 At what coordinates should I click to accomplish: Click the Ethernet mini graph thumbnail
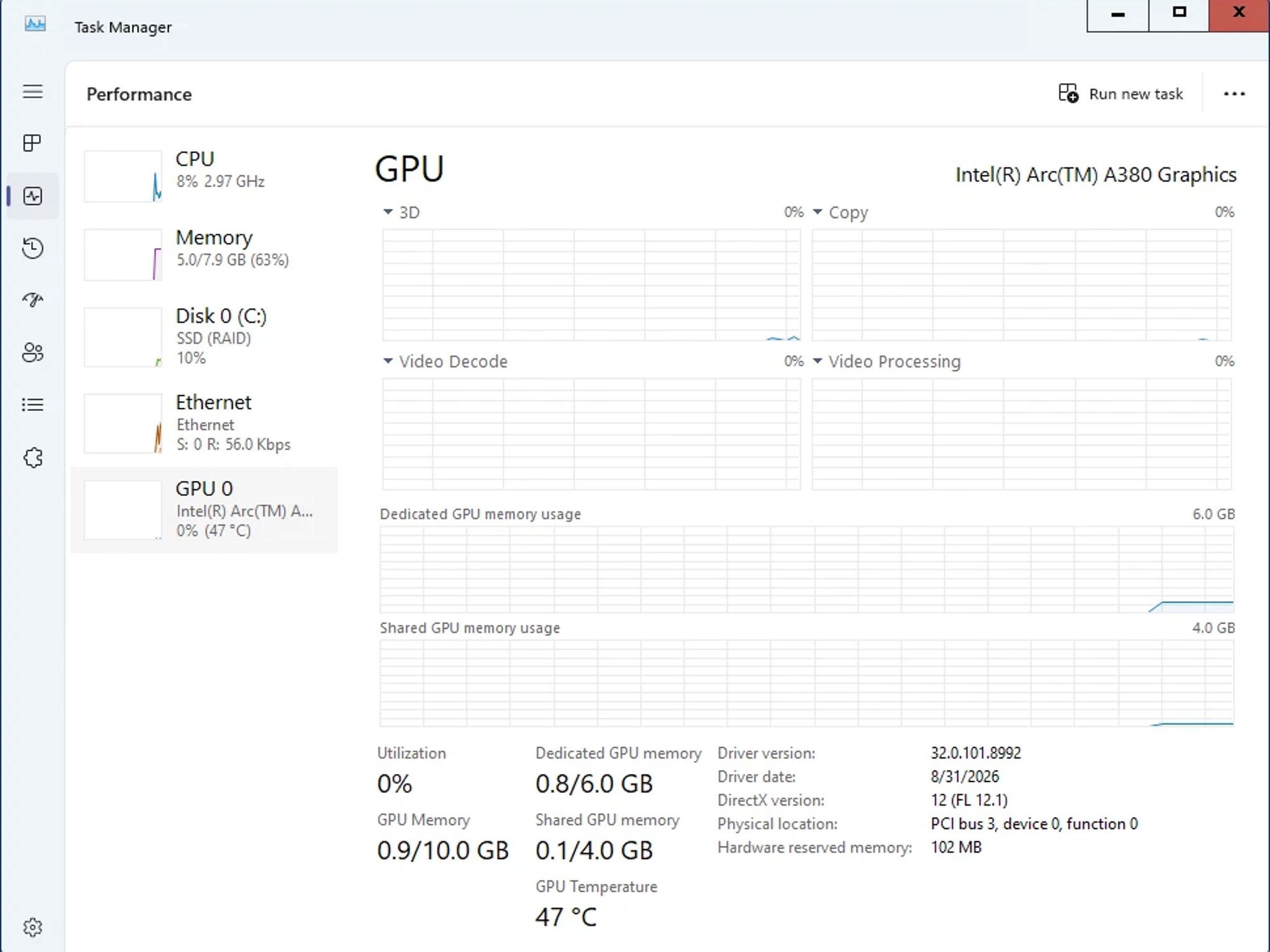point(123,423)
